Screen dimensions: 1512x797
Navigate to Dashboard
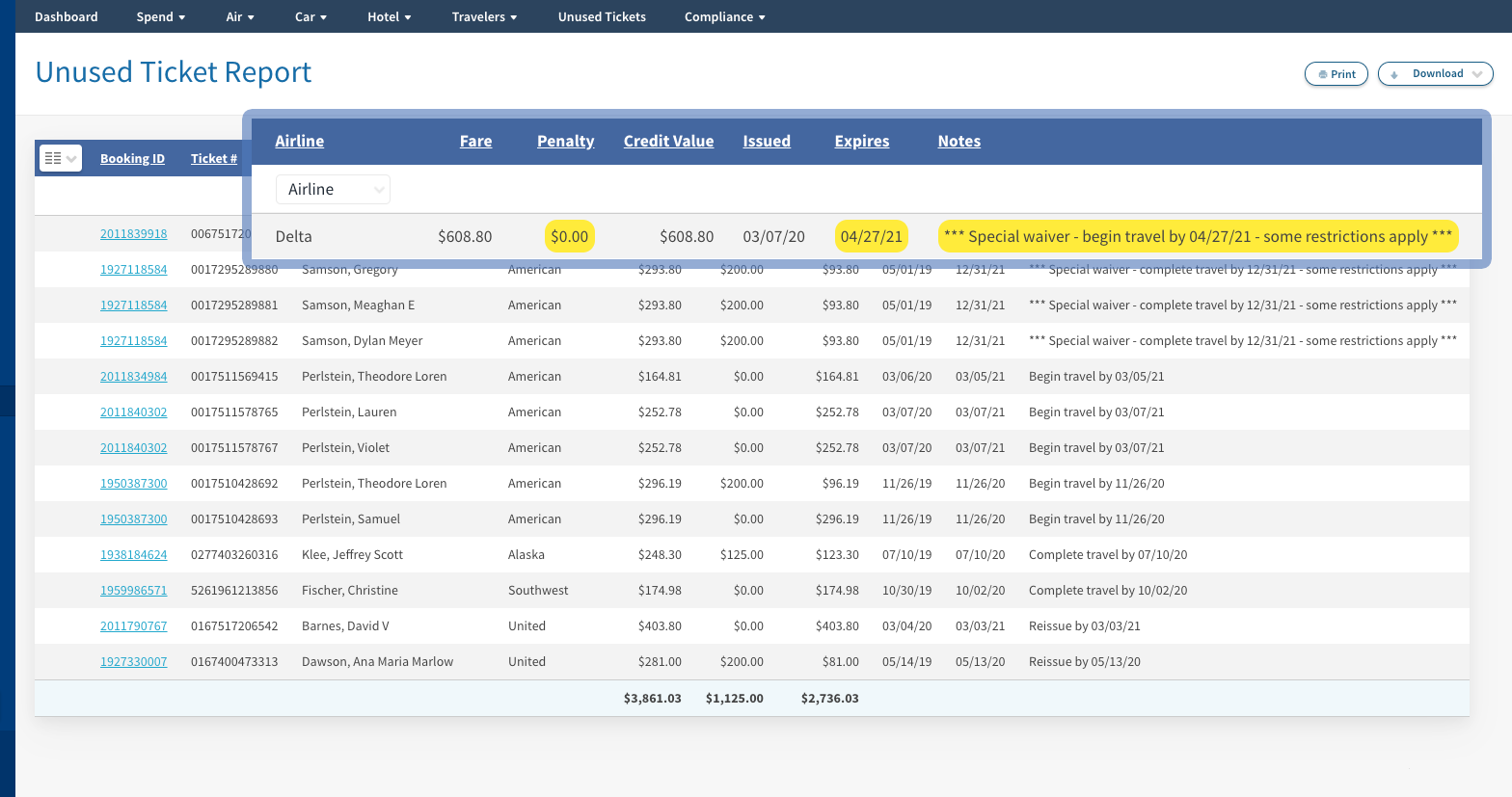coord(67,17)
